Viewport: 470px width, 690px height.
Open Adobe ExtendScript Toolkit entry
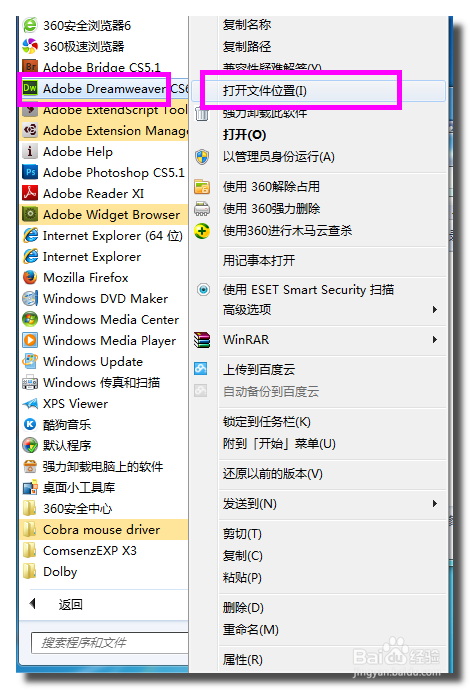point(104,110)
